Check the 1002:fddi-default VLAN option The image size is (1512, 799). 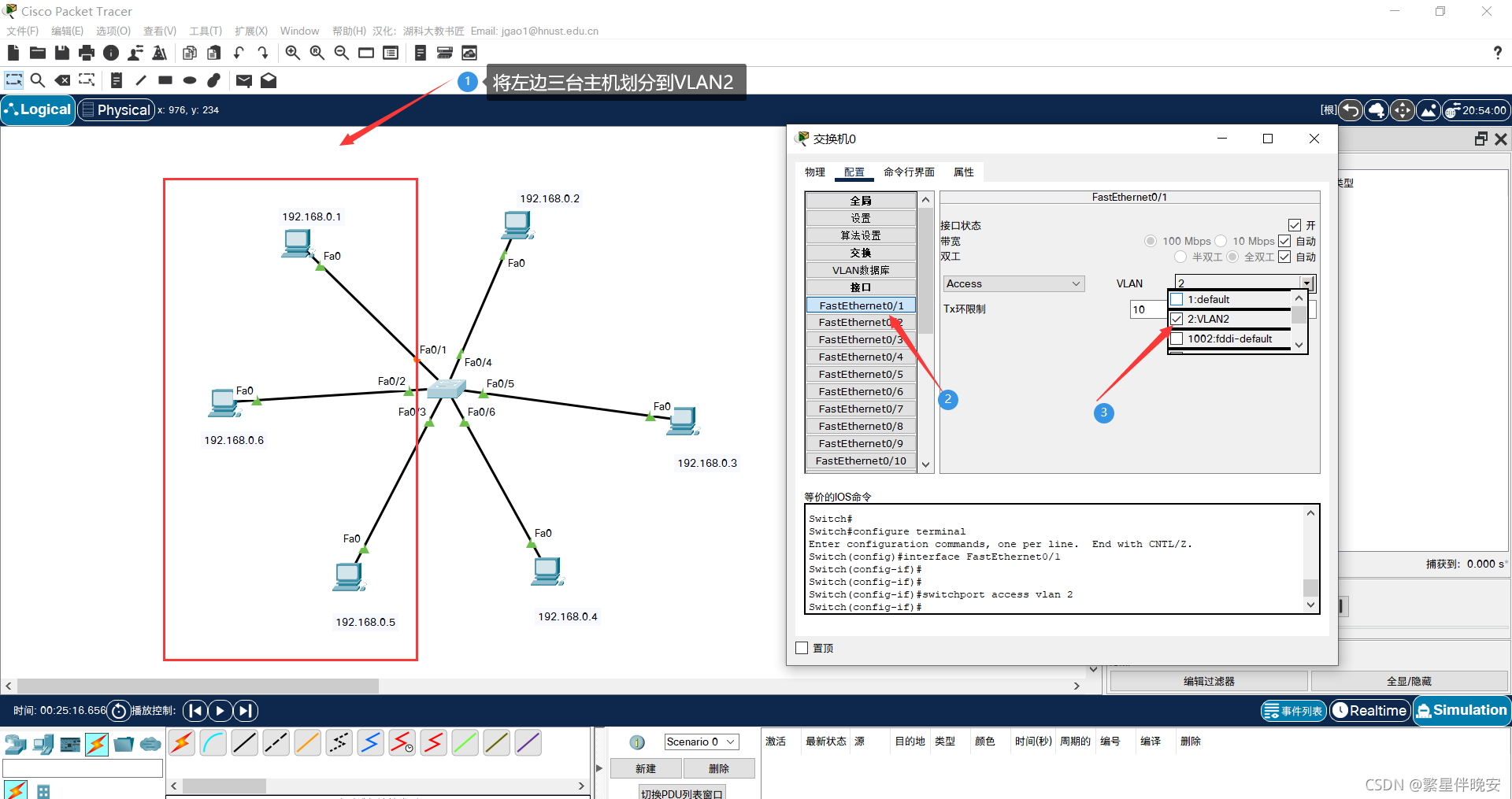coord(1177,338)
